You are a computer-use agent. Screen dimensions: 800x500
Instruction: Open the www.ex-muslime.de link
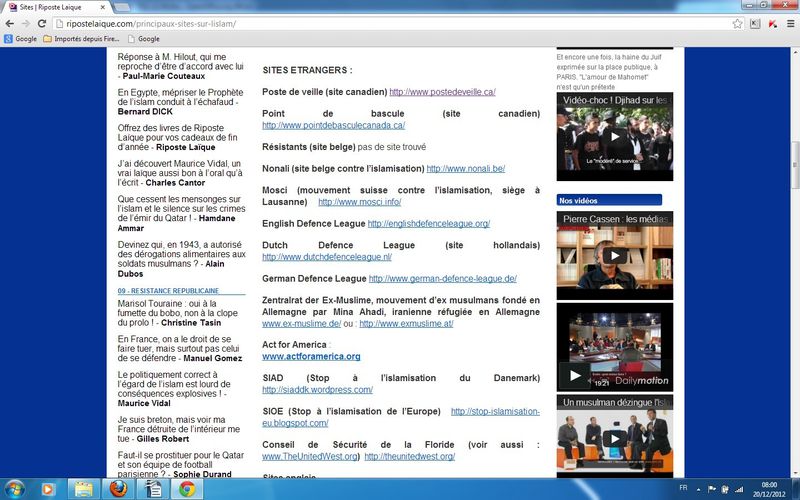[302, 323]
